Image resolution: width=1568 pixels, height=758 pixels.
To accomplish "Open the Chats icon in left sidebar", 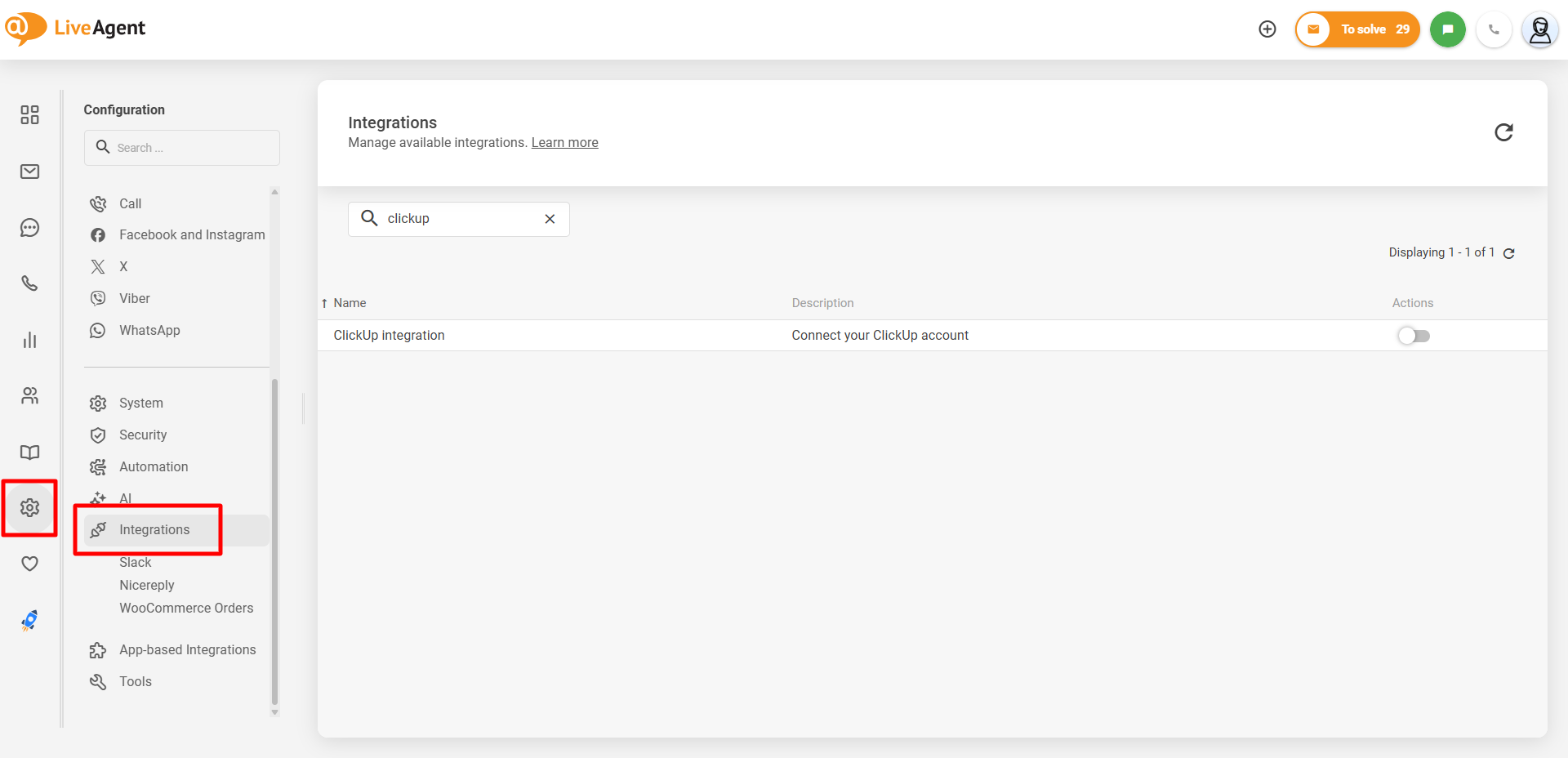I will coord(29,228).
